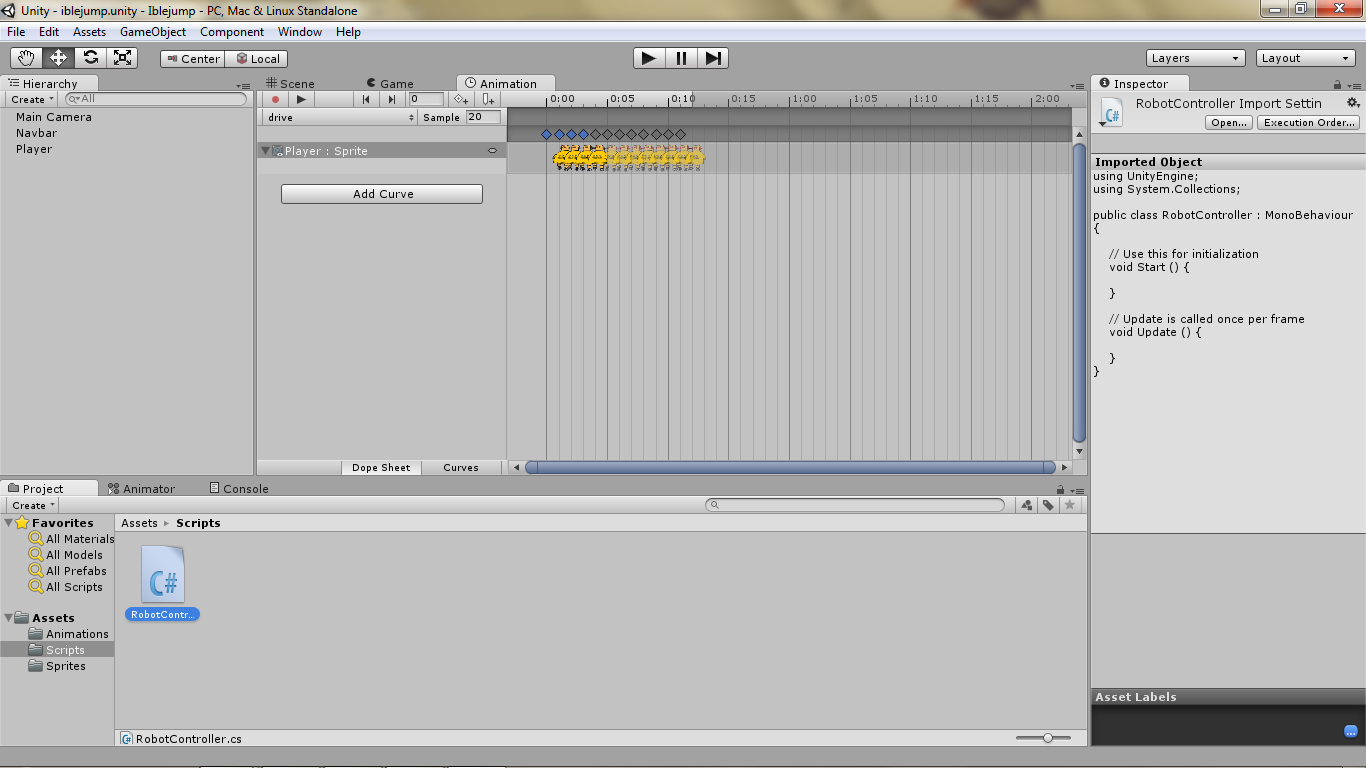
Task: Enable animation recording with the record button
Action: 275,98
